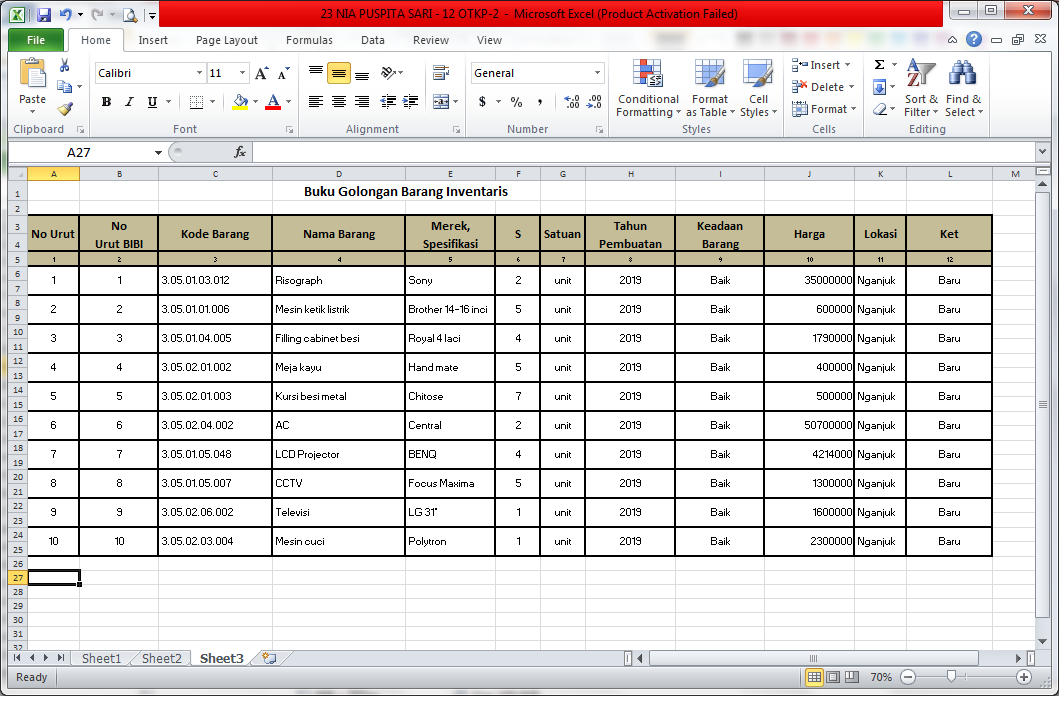
Task: Toggle Align Text Left
Action: pyautogui.click(x=315, y=102)
